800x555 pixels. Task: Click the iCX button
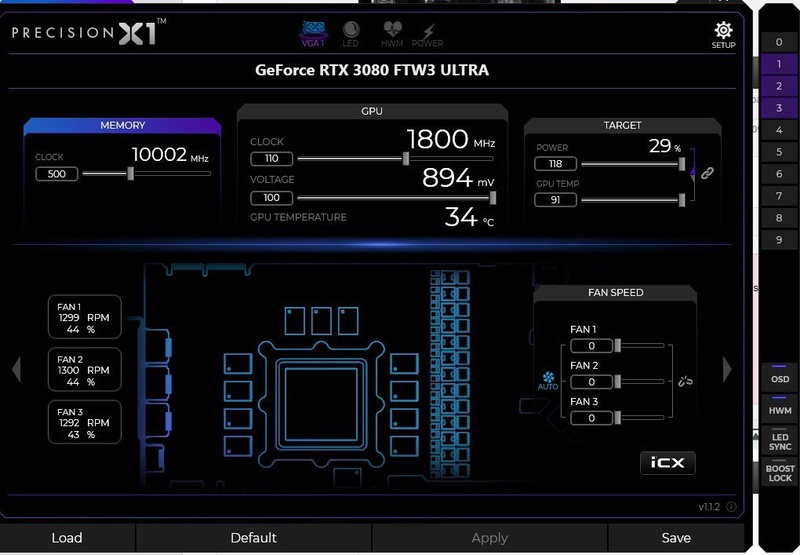point(667,463)
